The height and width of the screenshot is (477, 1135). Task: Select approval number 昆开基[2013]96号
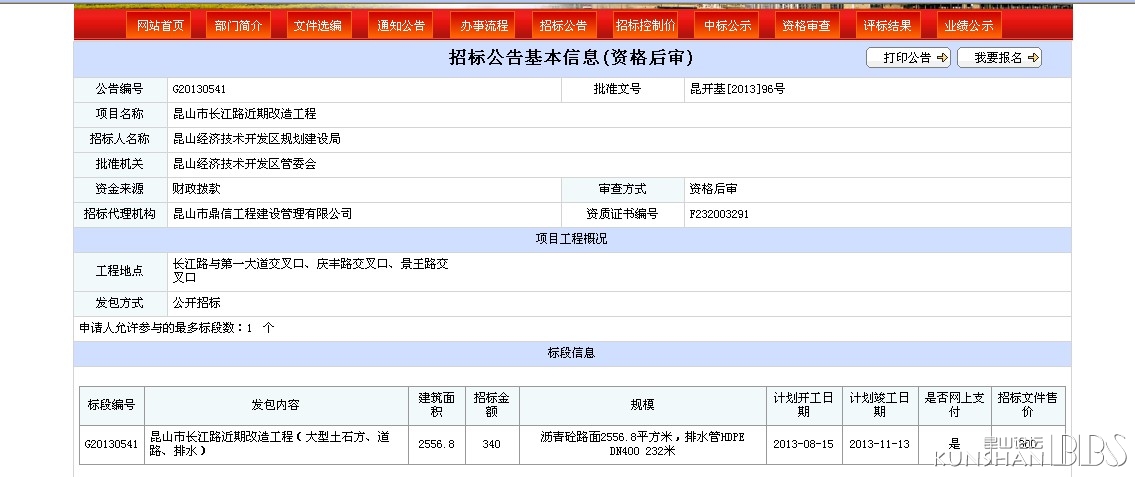[738, 89]
